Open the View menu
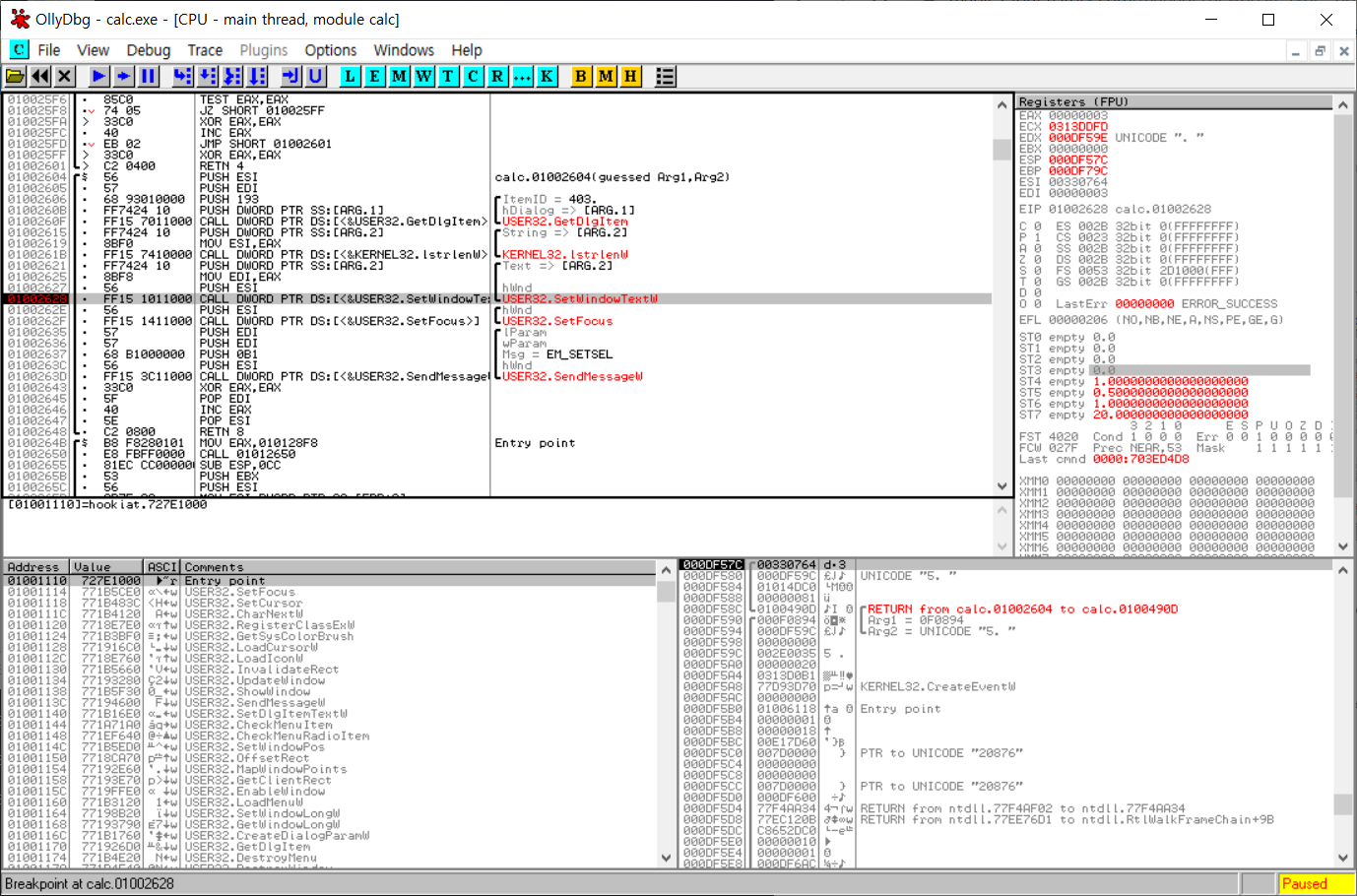 (93, 50)
